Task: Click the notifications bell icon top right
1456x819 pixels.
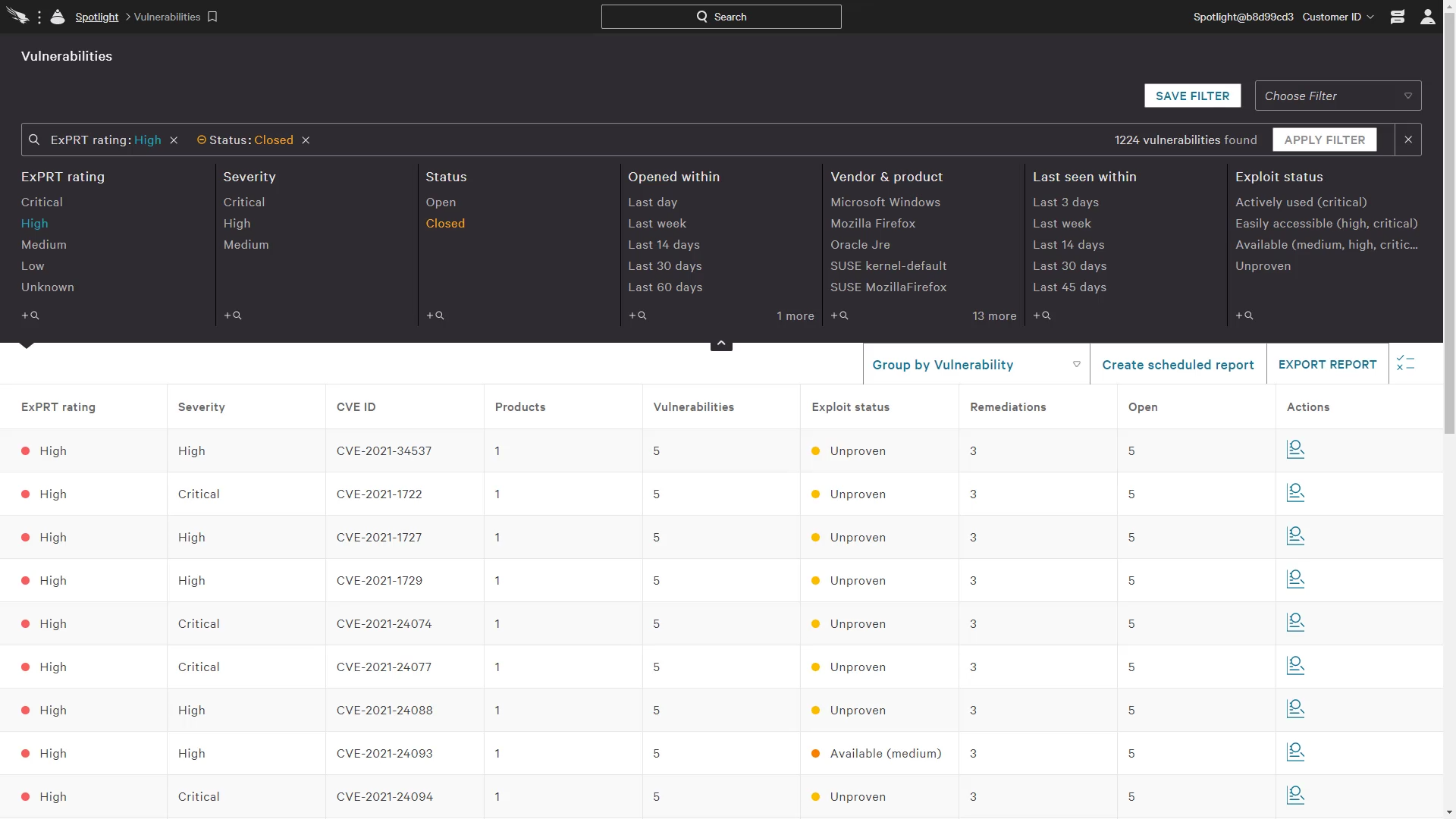Action: 1397,16
